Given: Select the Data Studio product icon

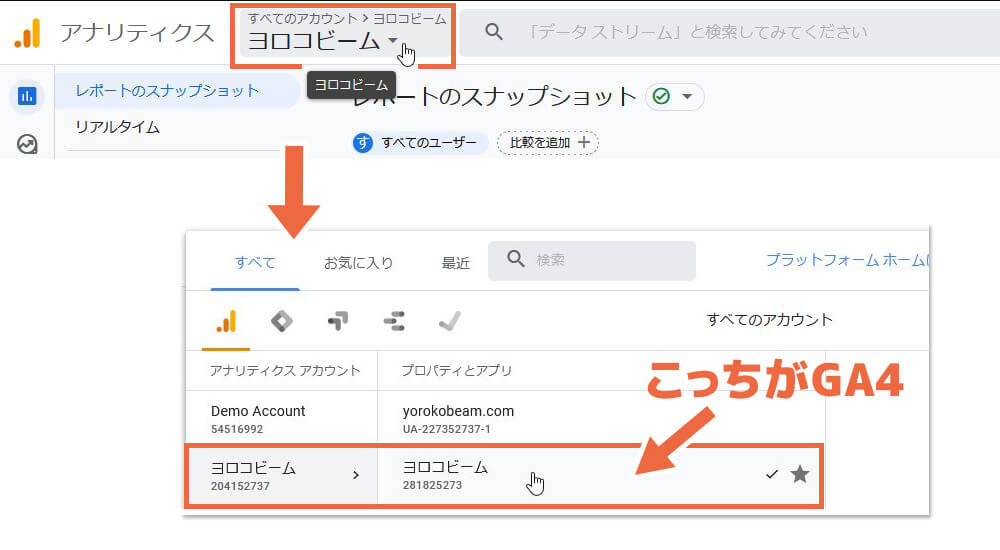Looking at the screenshot, I should pos(394,321).
